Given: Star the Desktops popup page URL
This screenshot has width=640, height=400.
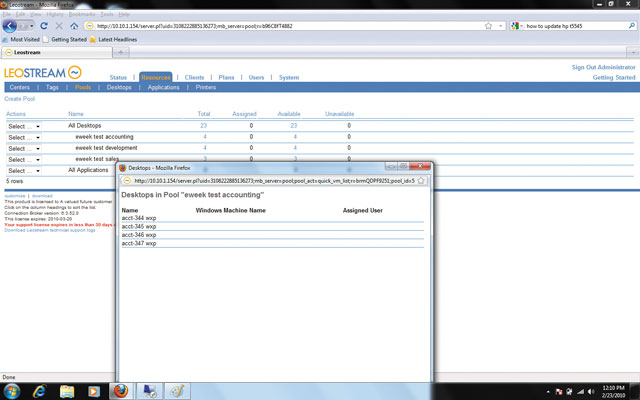Looking at the screenshot, I should click(421, 180).
